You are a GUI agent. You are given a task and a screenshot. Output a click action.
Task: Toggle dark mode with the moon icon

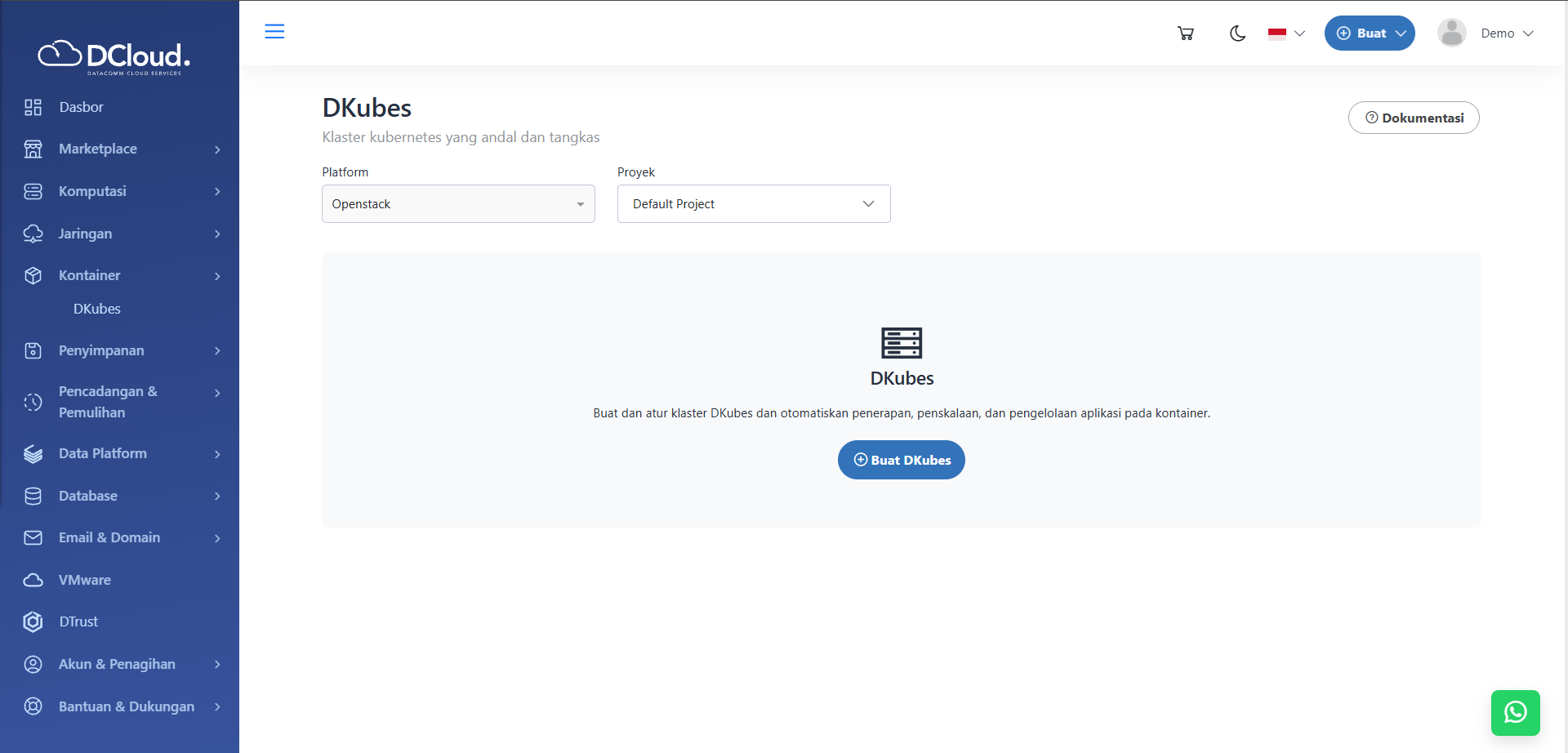(x=1237, y=33)
